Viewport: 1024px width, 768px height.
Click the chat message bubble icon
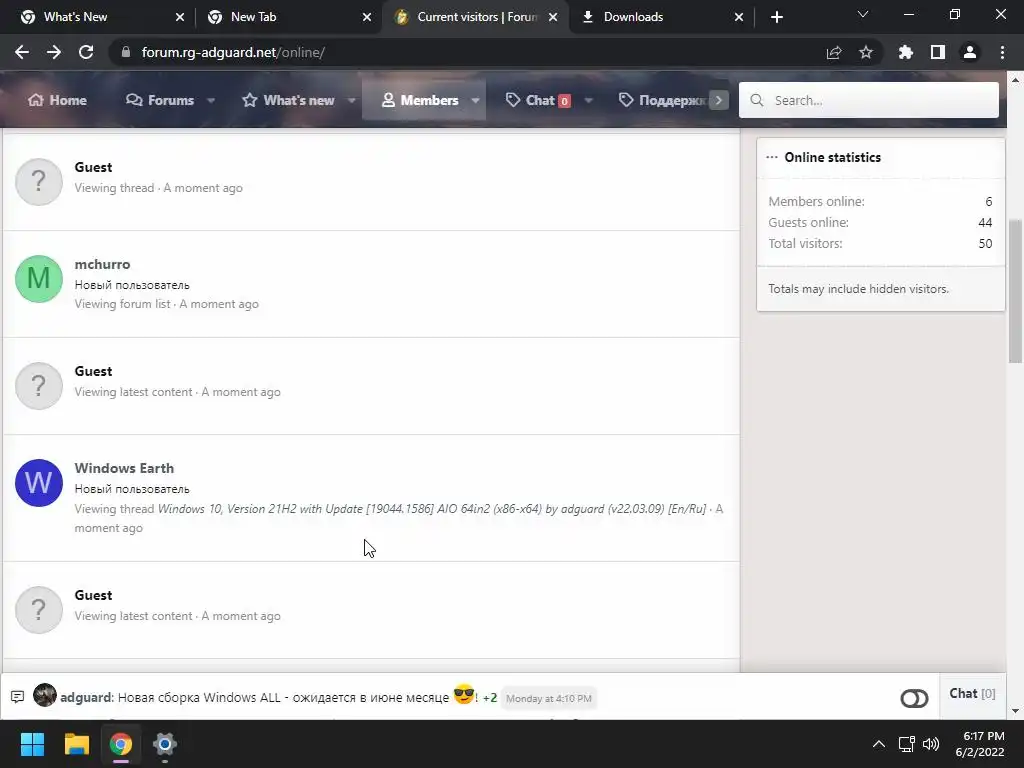(x=18, y=697)
